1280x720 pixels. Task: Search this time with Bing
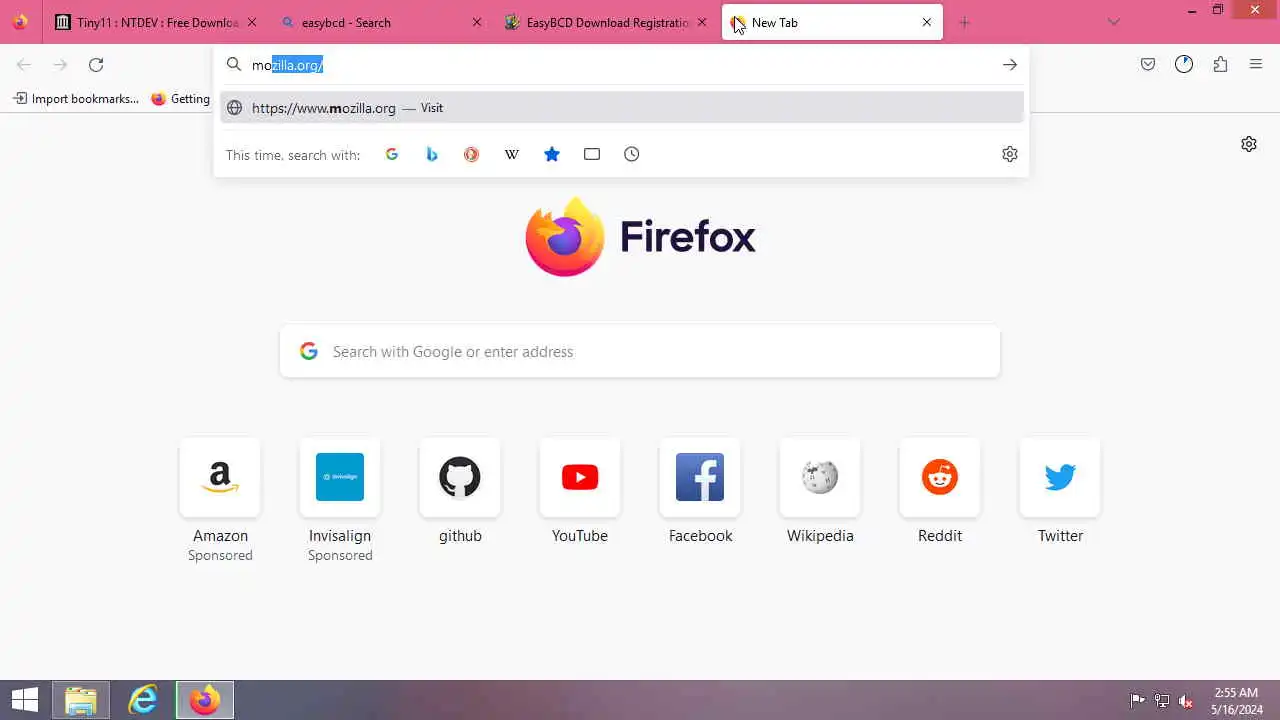click(x=432, y=154)
